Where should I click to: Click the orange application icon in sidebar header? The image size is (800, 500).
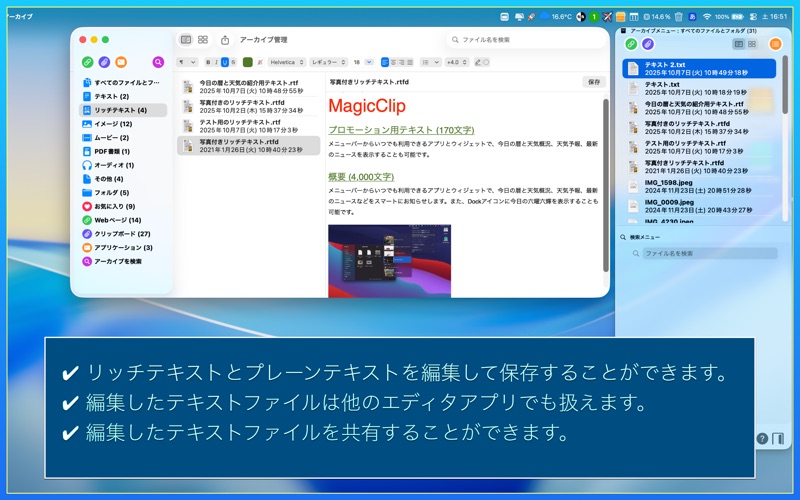click(x=121, y=62)
